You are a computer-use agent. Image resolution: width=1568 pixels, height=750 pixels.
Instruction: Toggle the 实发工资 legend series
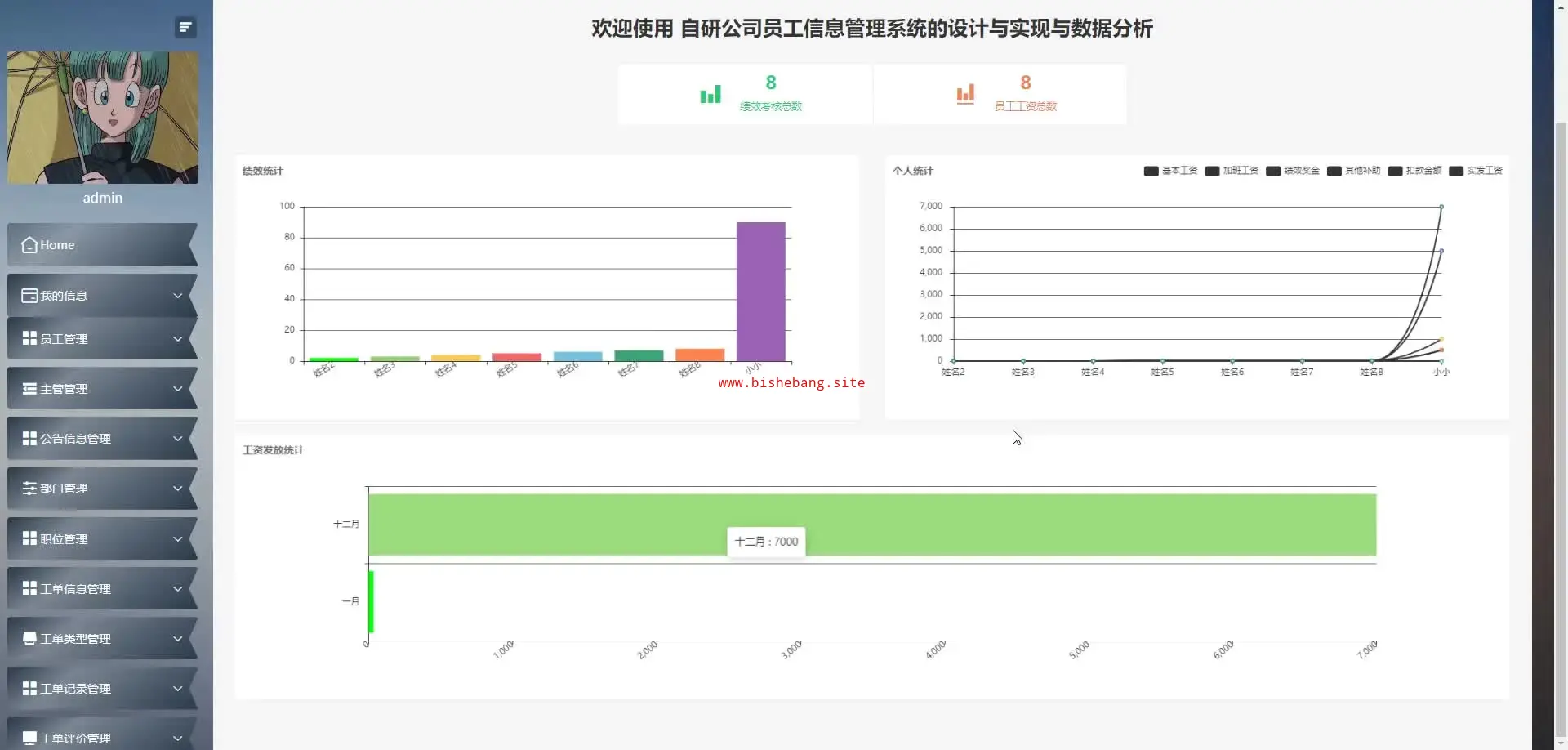[1475, 171]
